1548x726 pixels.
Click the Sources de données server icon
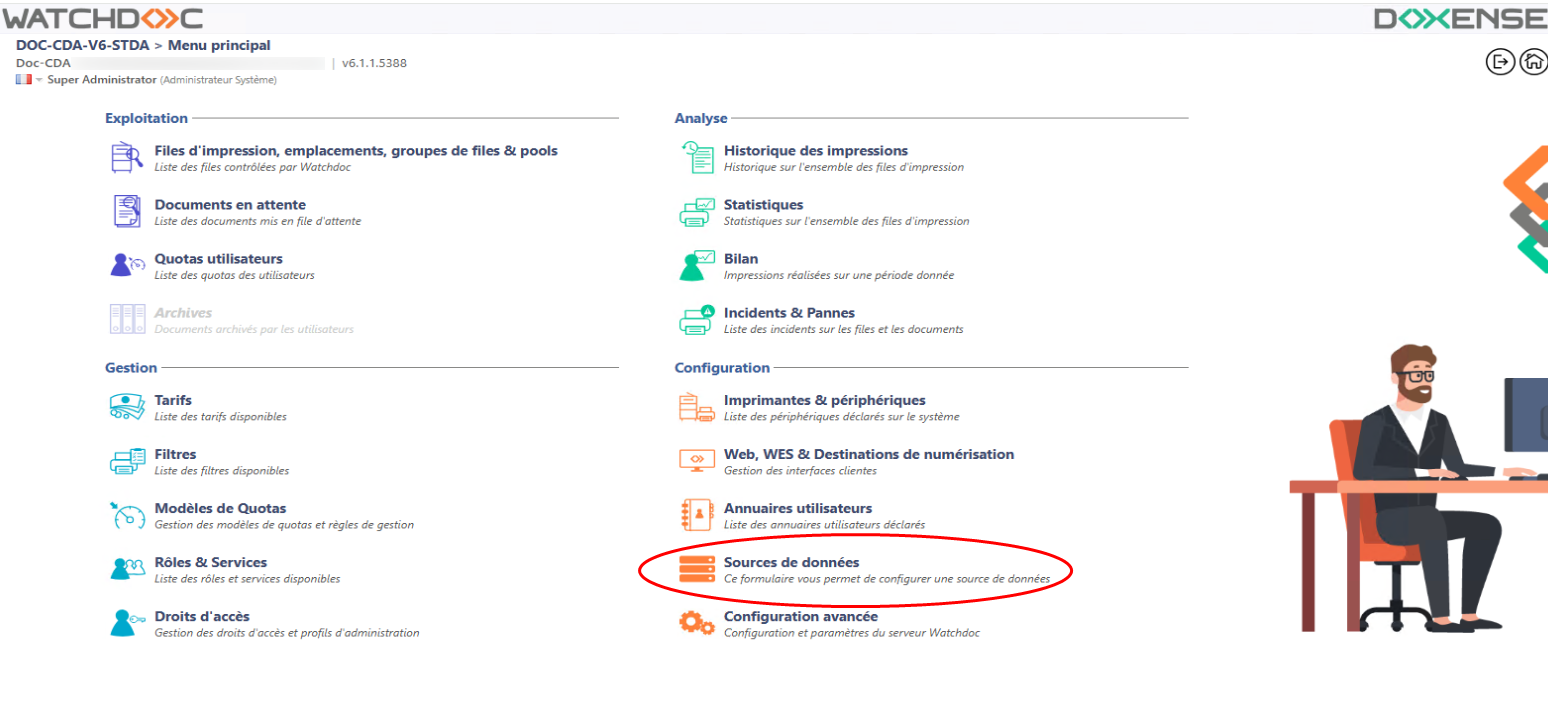coord(697,569)
